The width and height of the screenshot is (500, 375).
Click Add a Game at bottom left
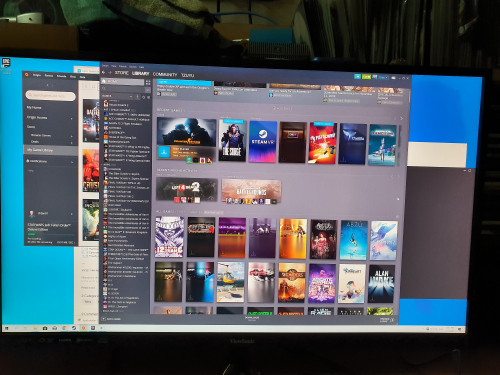[x=112, y=319]
